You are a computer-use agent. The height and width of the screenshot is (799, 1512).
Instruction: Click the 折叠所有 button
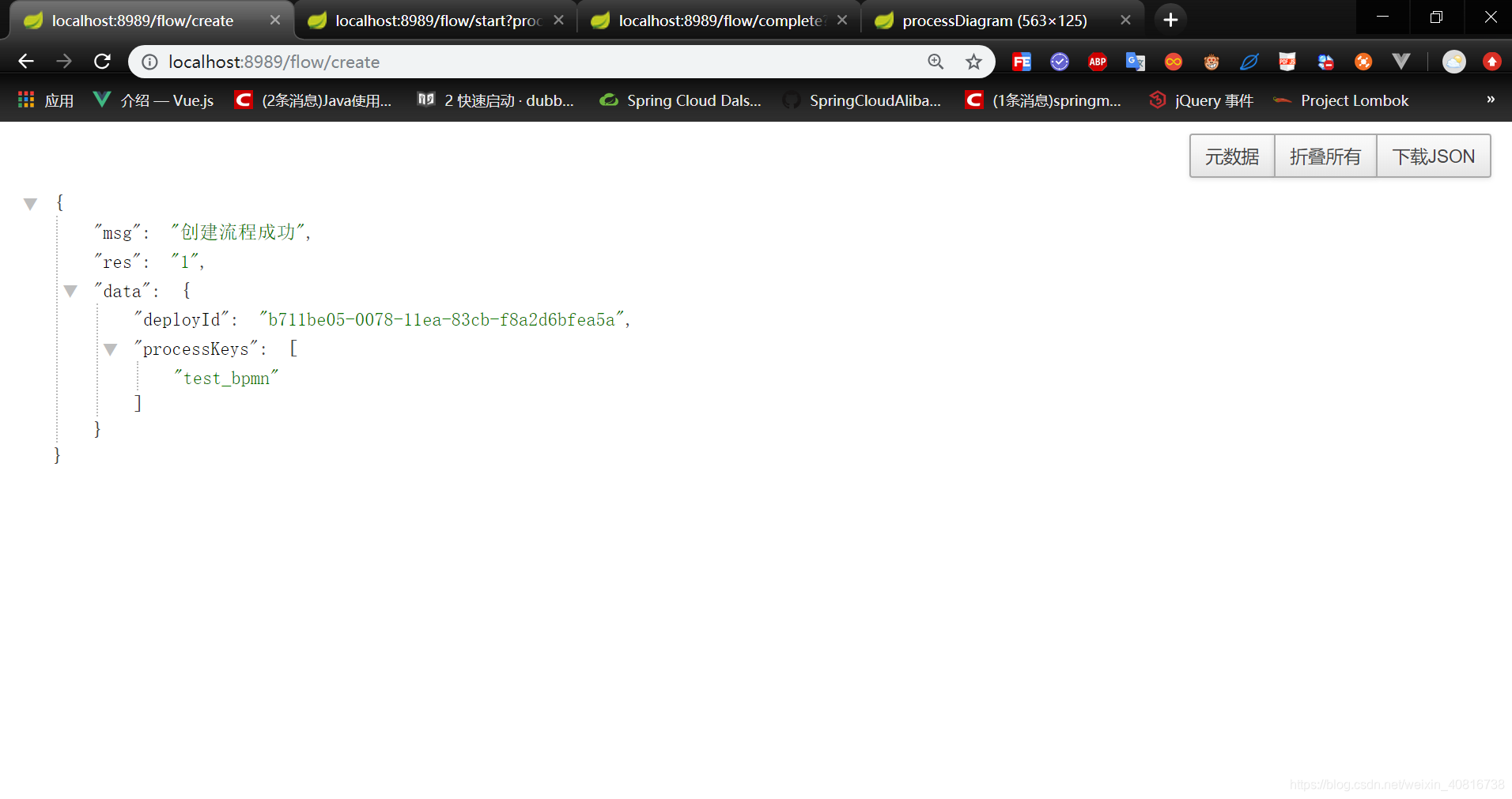click(1325, 156)
